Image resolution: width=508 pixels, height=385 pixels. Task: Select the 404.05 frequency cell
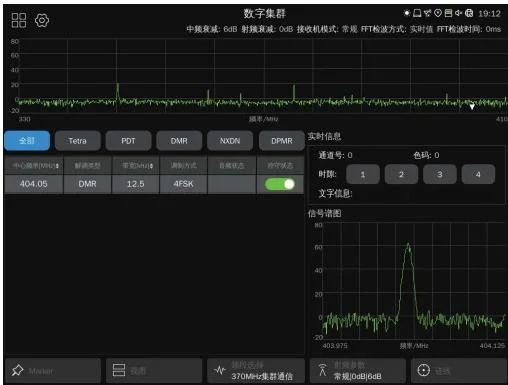coord(34,184)
